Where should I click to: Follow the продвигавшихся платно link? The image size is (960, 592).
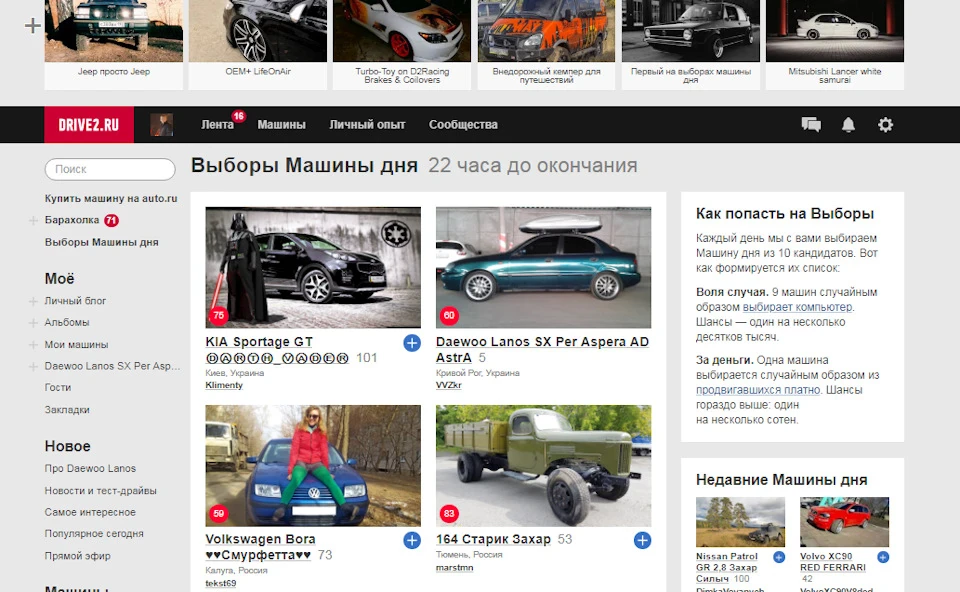coord(757,390)
